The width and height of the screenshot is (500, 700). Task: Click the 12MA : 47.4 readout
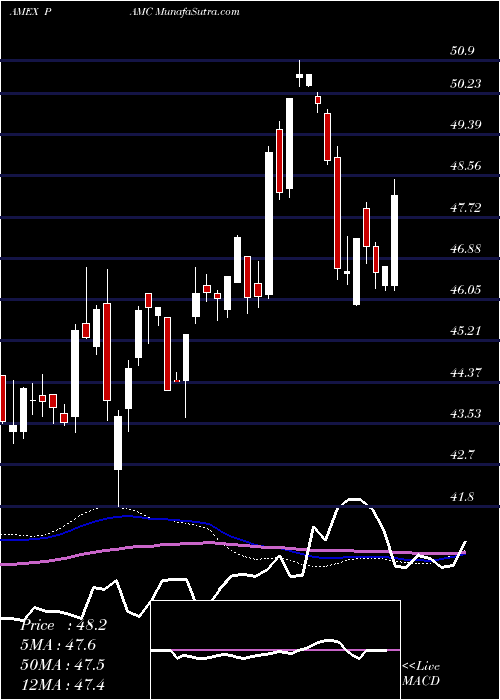[62, 684]
